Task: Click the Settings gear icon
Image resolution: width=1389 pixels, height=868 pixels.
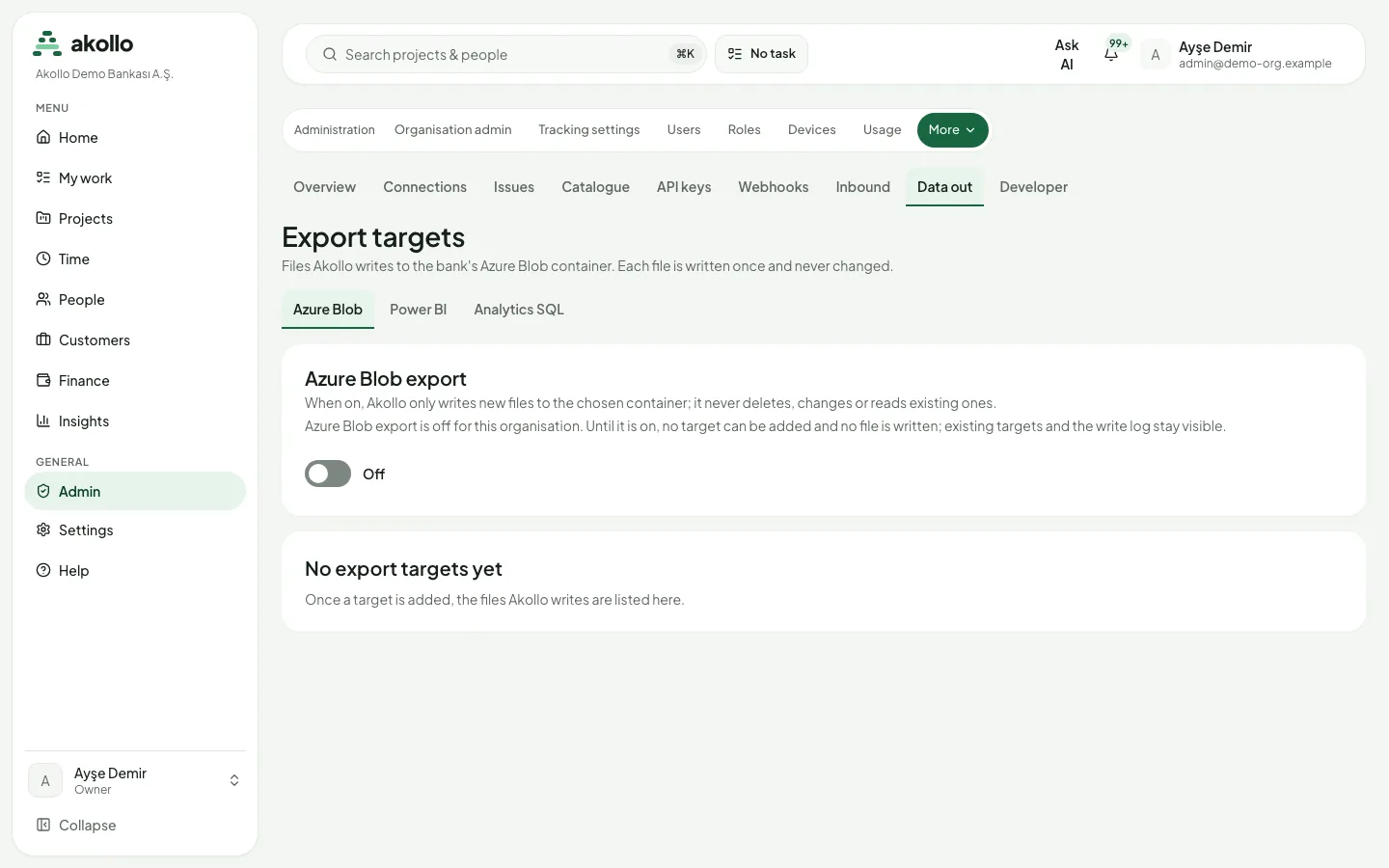Action: (43, 529)
